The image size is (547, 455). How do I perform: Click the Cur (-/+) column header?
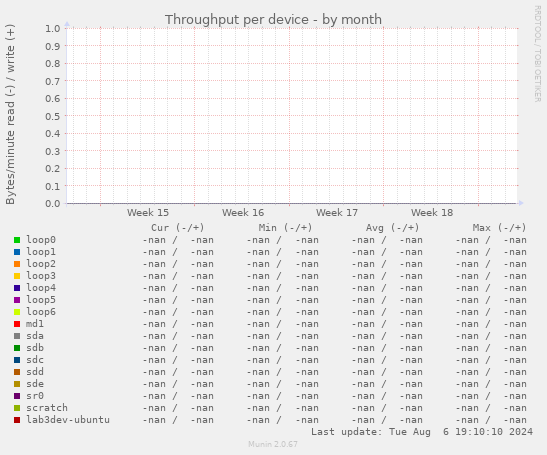tap(178, 228)
